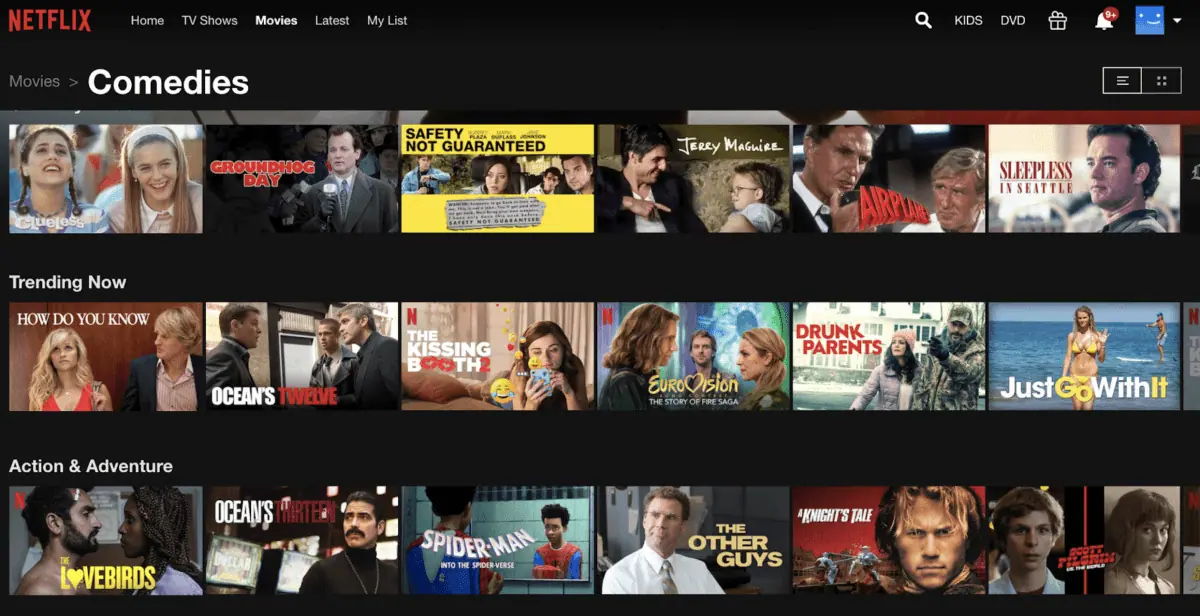
Task: Open Ocean's Thirteen thumbnail
Action: pos(302,541)
